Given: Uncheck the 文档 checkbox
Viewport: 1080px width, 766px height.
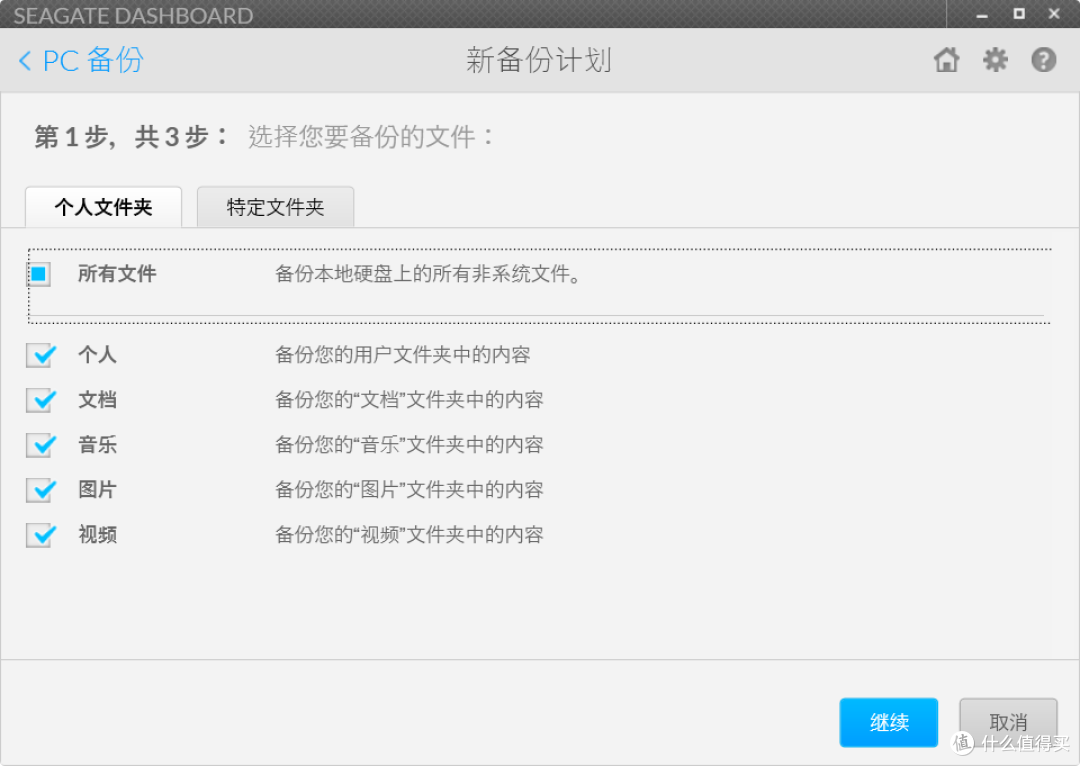Looking at the screenshot, I should (x=41, y=400).
